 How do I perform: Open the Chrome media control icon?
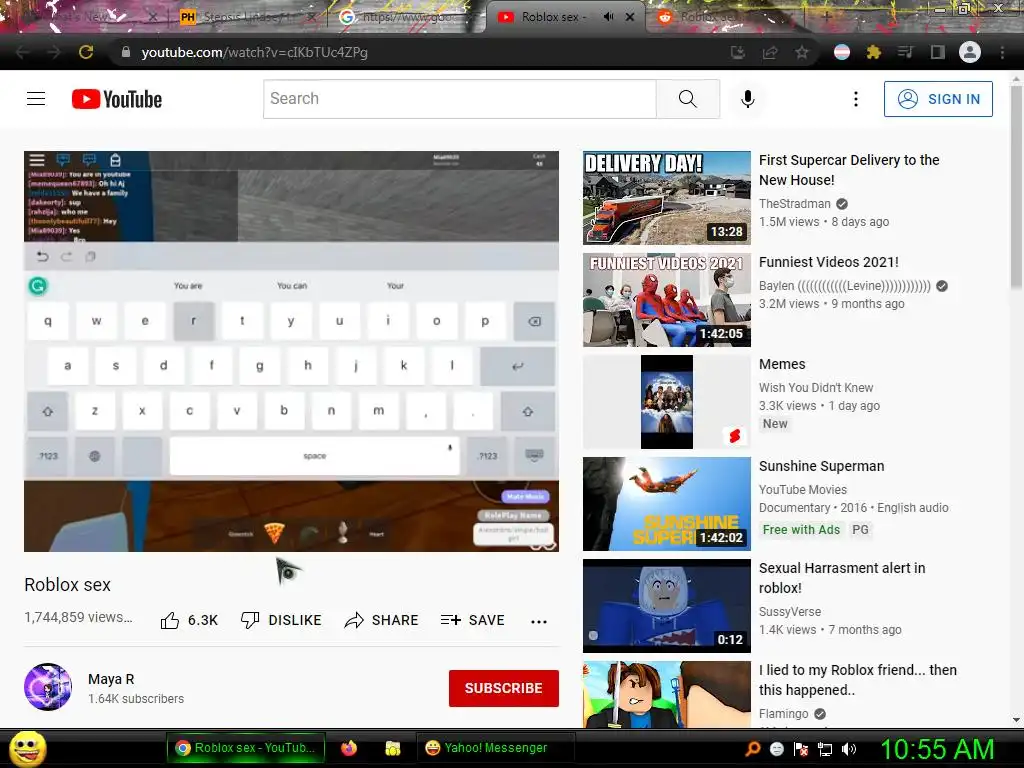click(905, 52)
